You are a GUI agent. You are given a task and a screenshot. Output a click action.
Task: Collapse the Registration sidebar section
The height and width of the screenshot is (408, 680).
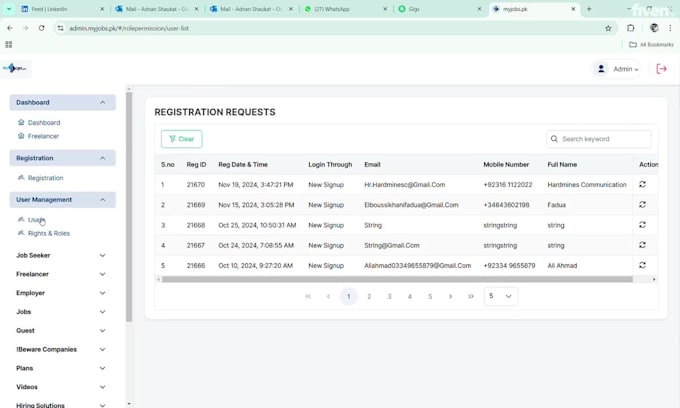[62, 158]
